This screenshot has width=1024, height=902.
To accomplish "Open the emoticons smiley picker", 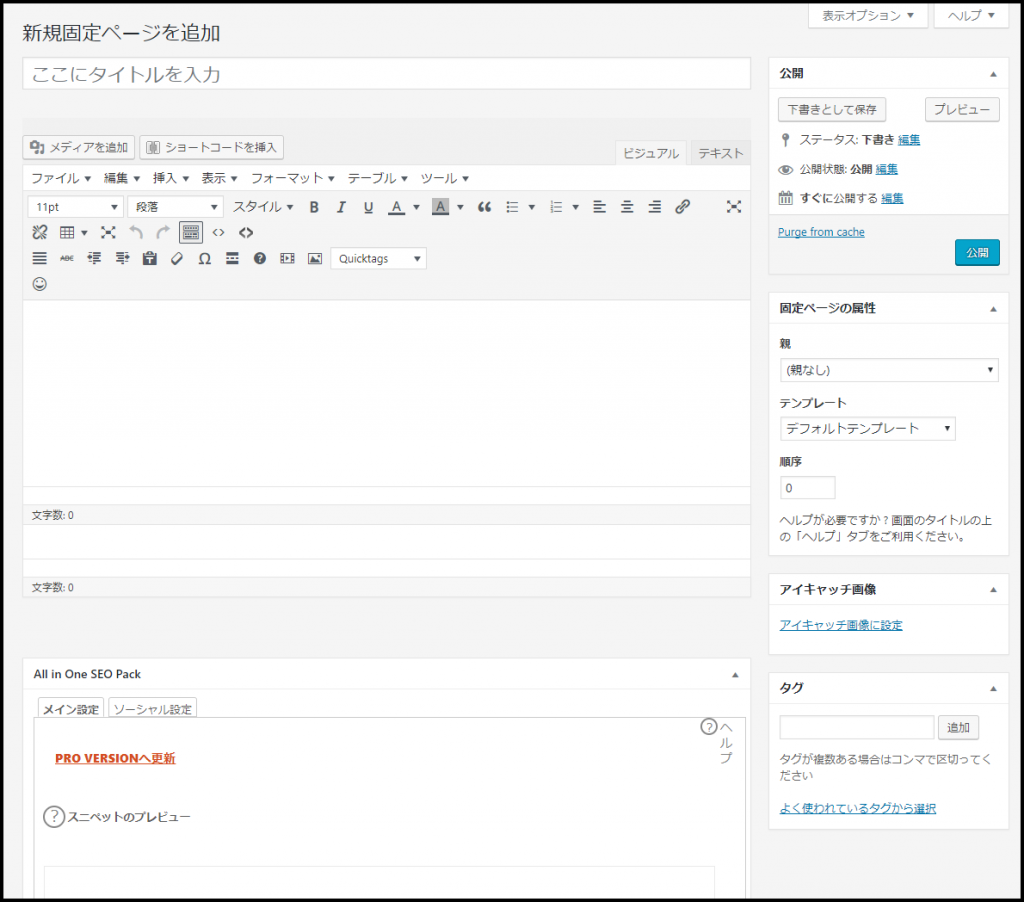I will pos(40,284).
